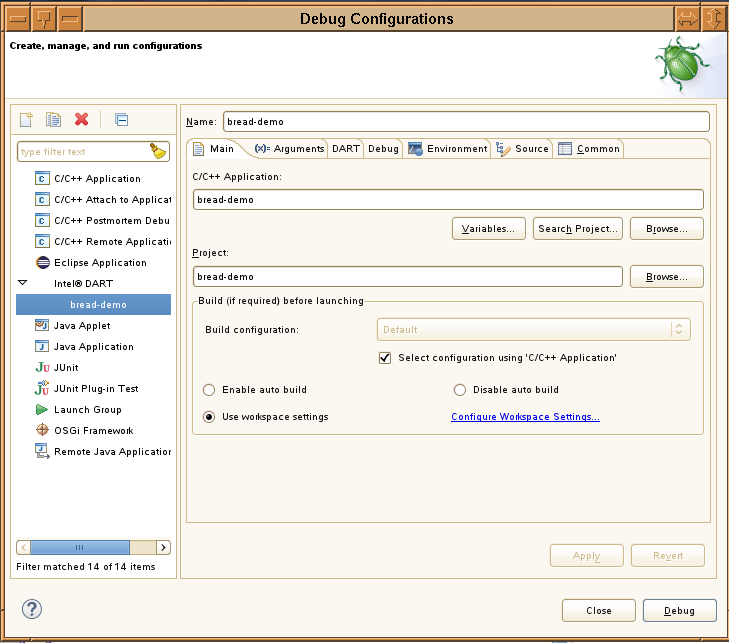
Task: Switch to the Environment tab
Action: click(x=448, y=149)
